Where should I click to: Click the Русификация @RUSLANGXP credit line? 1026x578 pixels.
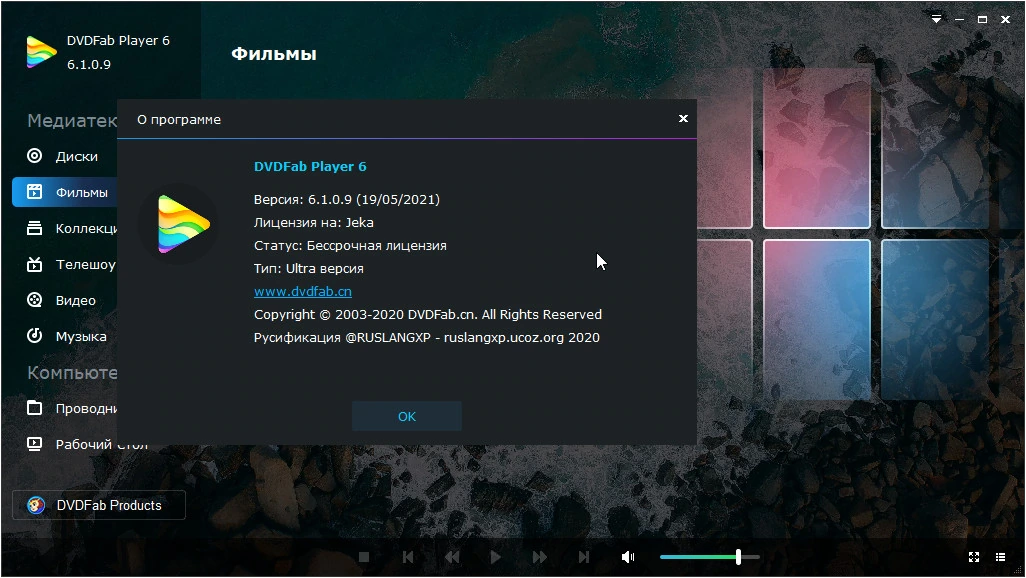point(427,337)
